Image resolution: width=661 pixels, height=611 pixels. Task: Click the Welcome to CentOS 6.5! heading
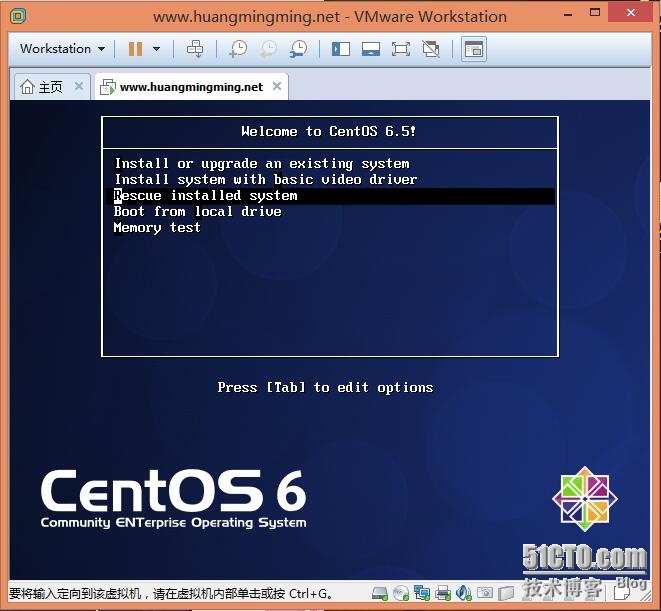329,132
